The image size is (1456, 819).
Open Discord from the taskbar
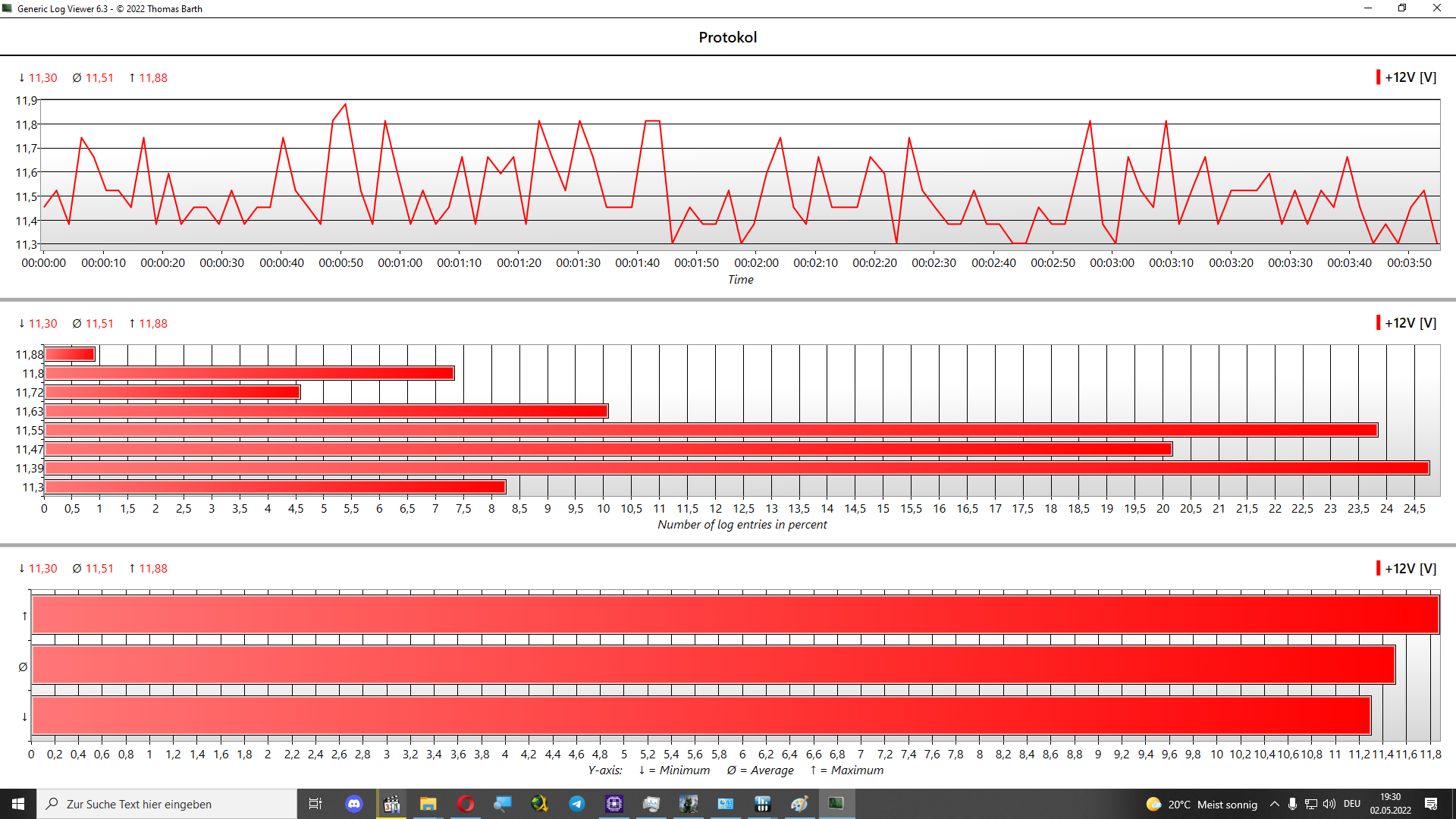(x=354, y=804)
